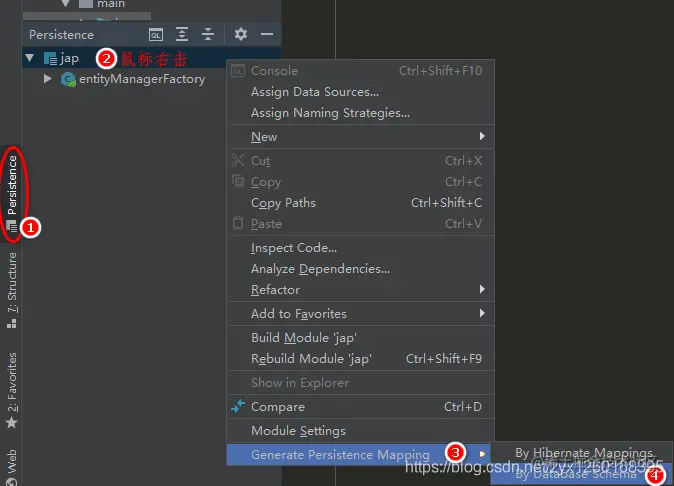Choose Cut in context menu
674x486 pixels.
click(x=361, y=160)
